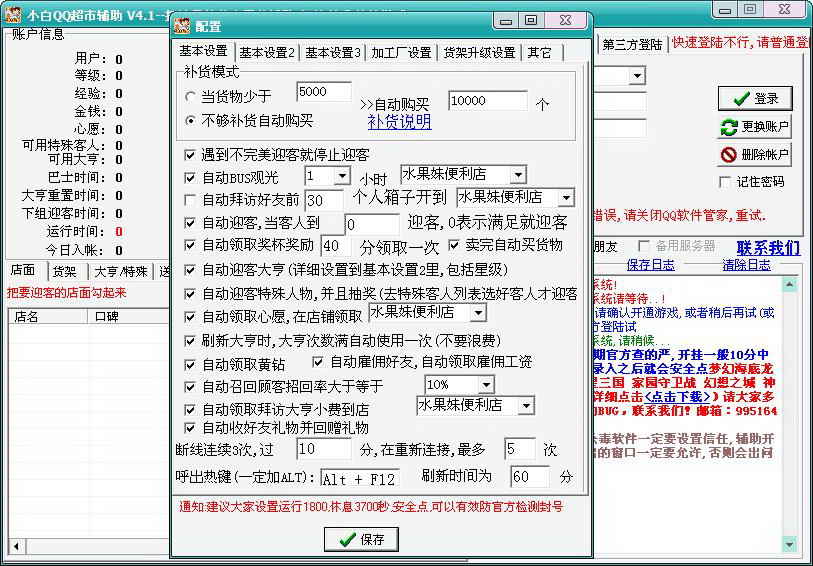Toggle the 备用服务器 checkbox

click(x=644, y=246)
